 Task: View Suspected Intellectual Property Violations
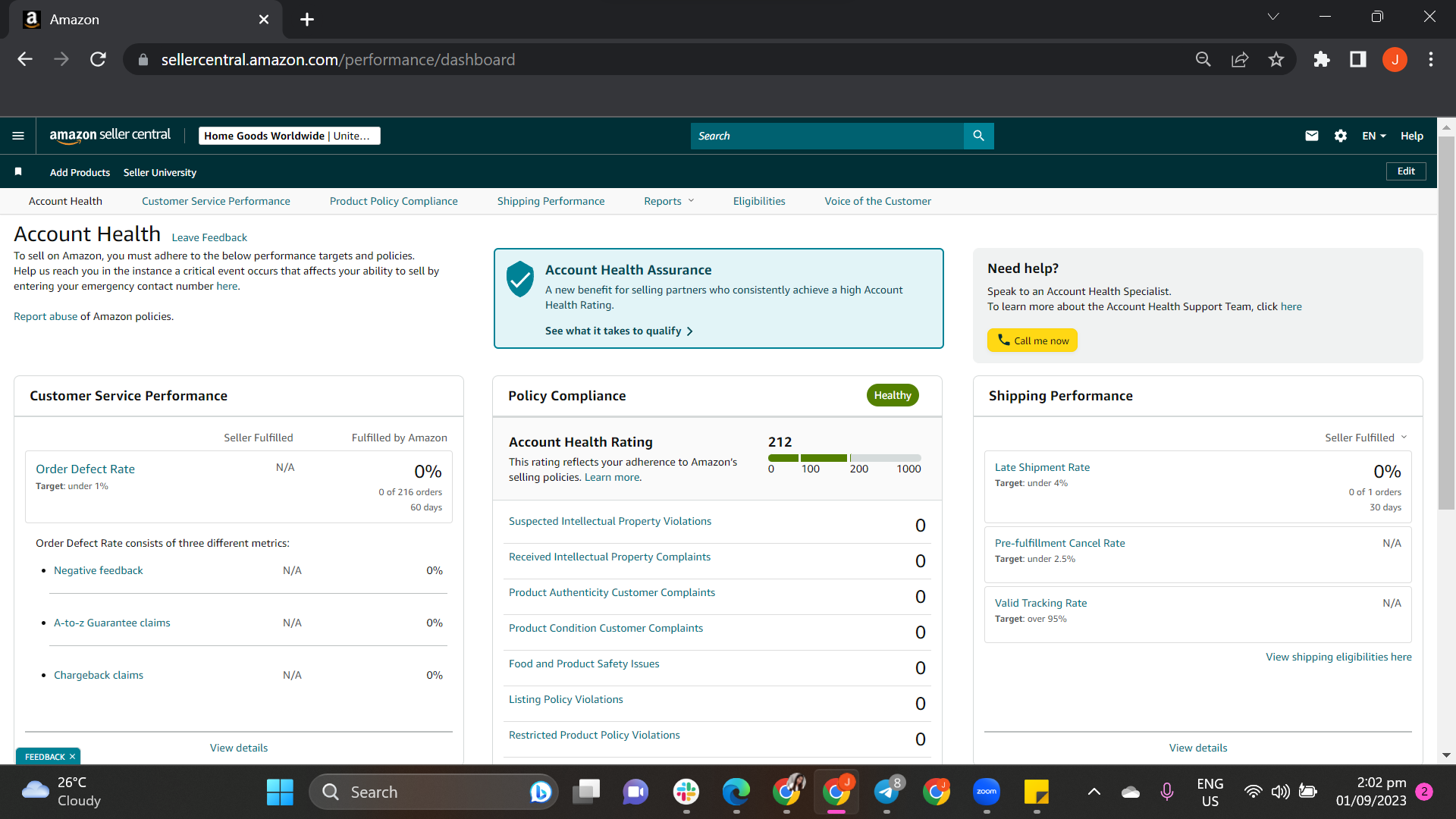(x=610, y=521)
